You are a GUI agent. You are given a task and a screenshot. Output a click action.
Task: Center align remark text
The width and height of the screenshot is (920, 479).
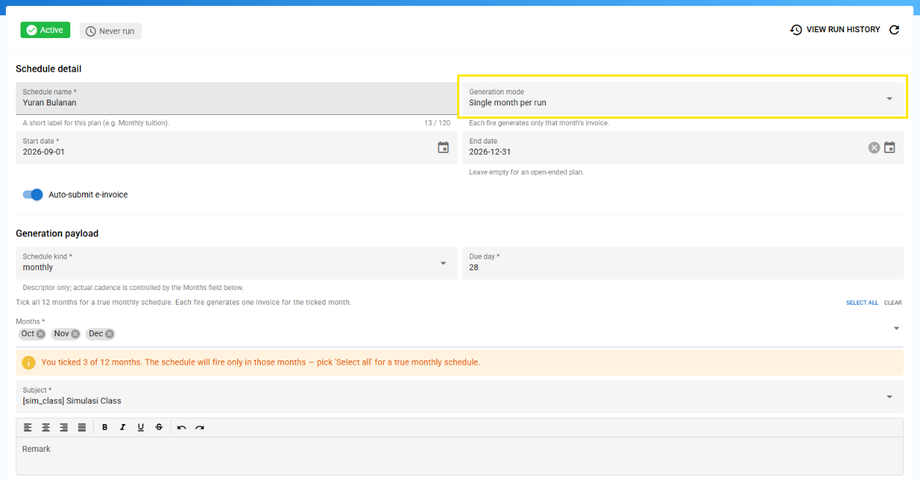tap(46, 427)
